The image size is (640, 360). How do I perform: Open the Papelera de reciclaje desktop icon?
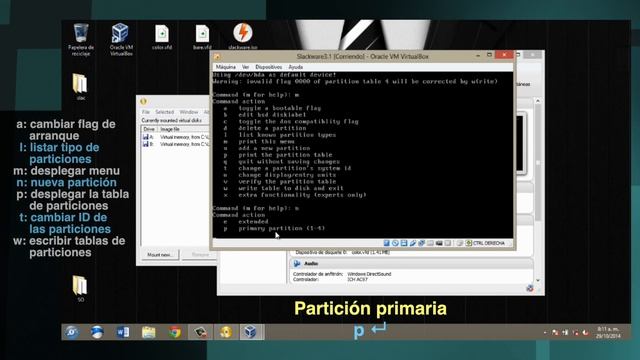point(81,40)
